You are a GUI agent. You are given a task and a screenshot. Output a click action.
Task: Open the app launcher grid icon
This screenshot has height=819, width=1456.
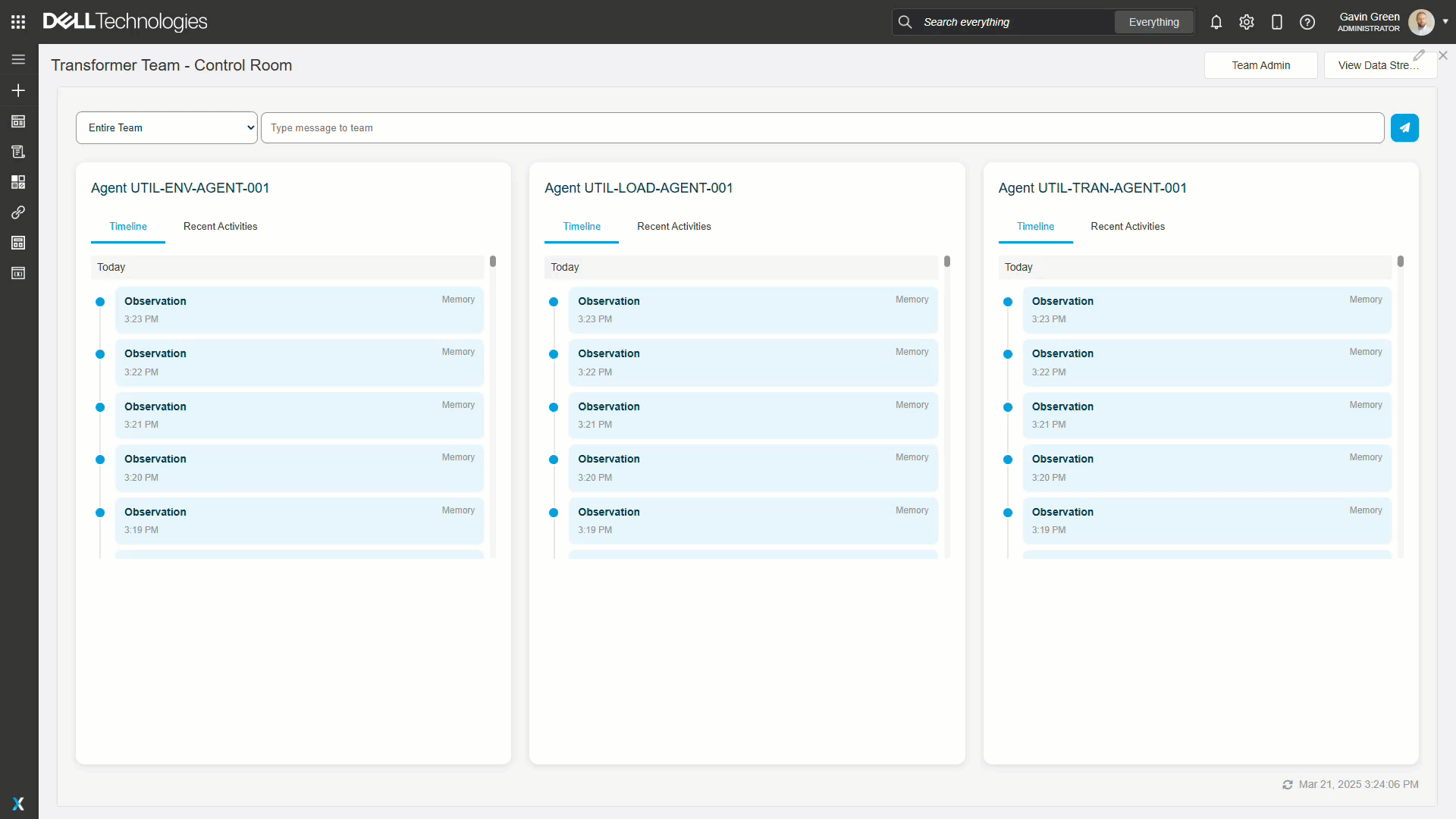click(x=18, y=22)
